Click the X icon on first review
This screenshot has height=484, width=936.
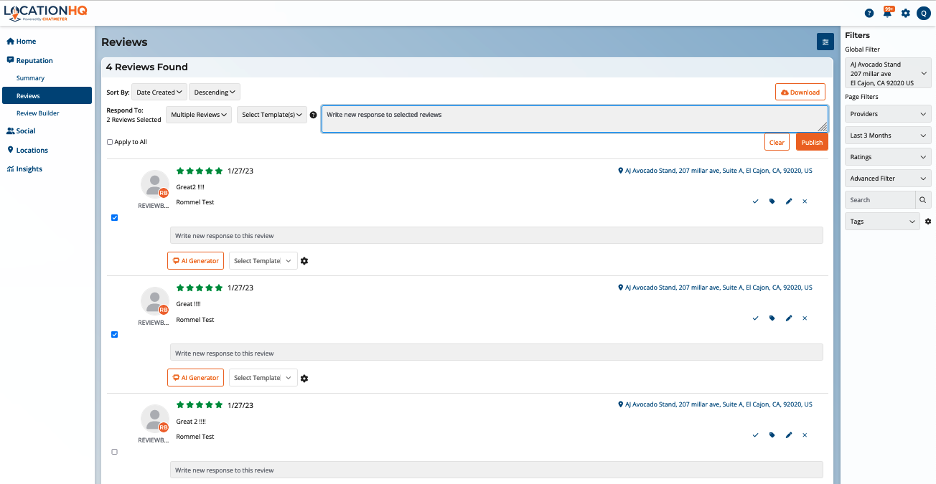(x=805, y=201)
